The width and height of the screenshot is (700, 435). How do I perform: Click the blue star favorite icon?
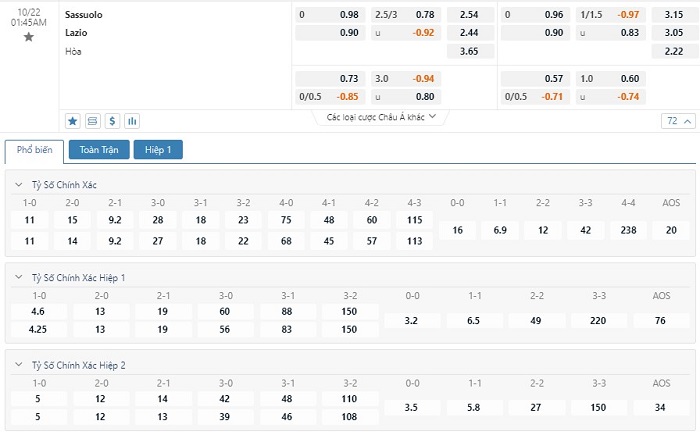click(73, 121)
